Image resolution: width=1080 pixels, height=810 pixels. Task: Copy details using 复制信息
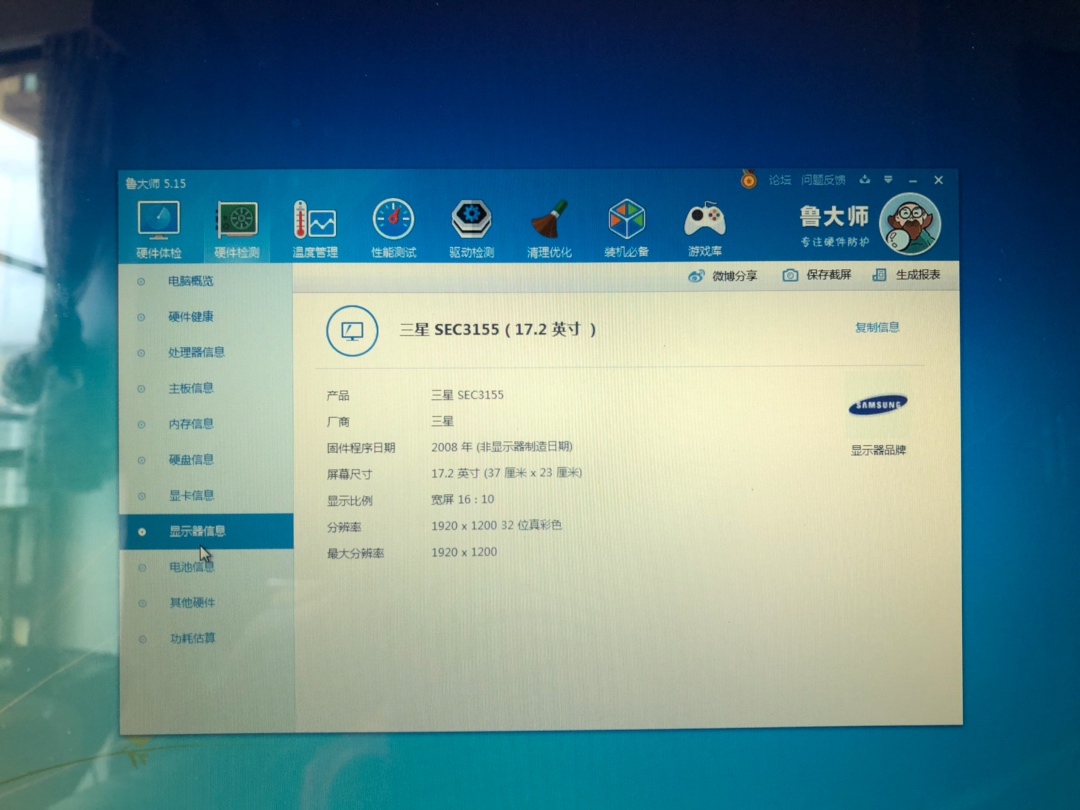pos(878,327)
